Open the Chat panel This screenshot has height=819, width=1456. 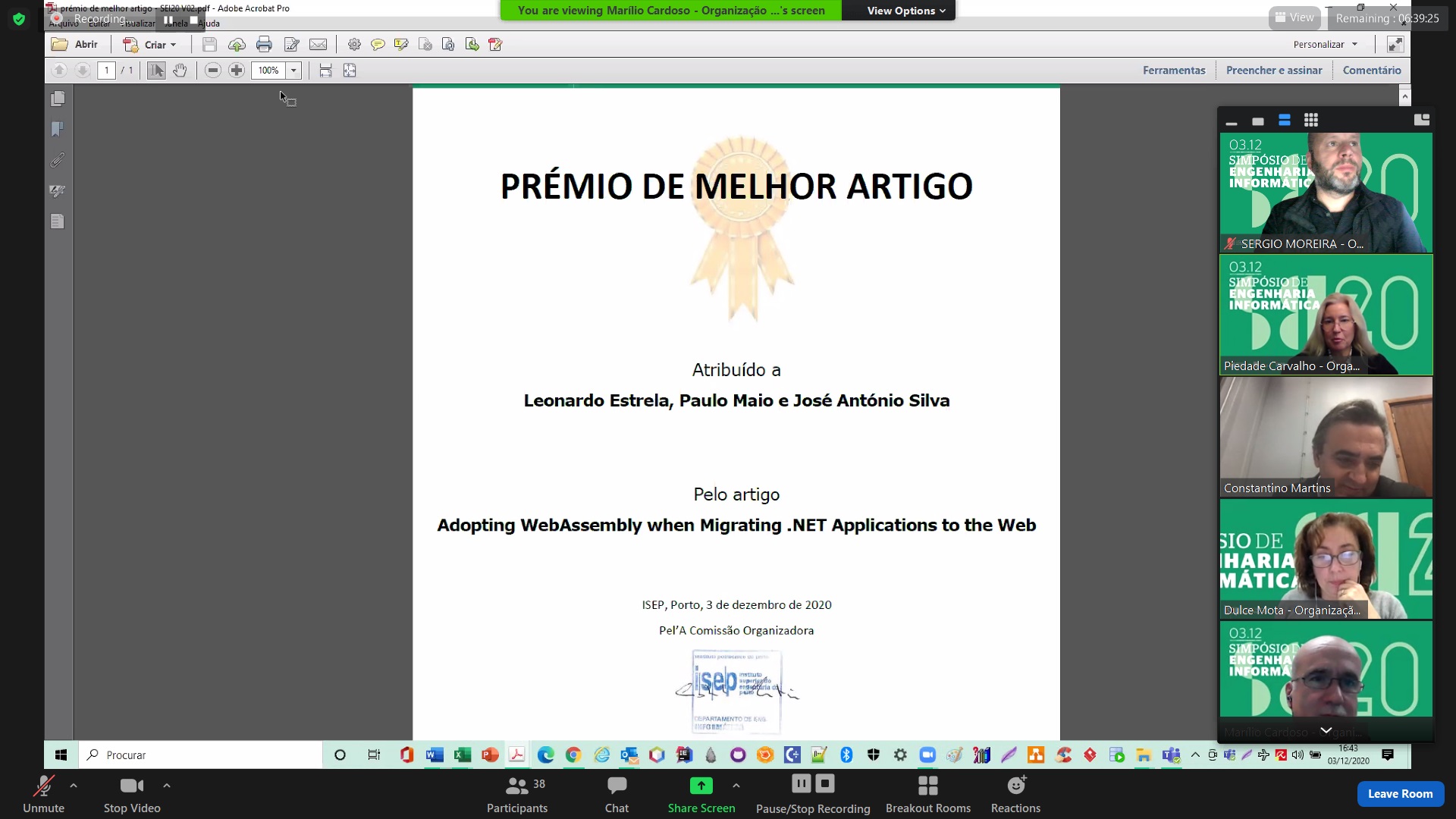tap(617, 794)
